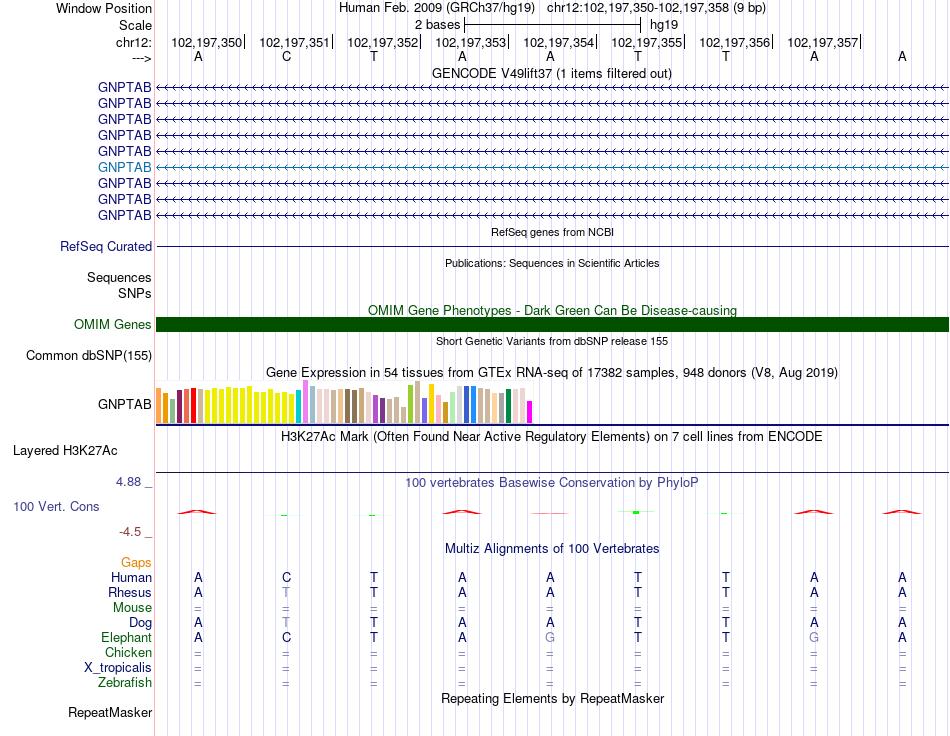The height and width of the screenshot is (736, 950).
Task: Click the dark green OMIM Genes bar
Action: pos(552,325)
